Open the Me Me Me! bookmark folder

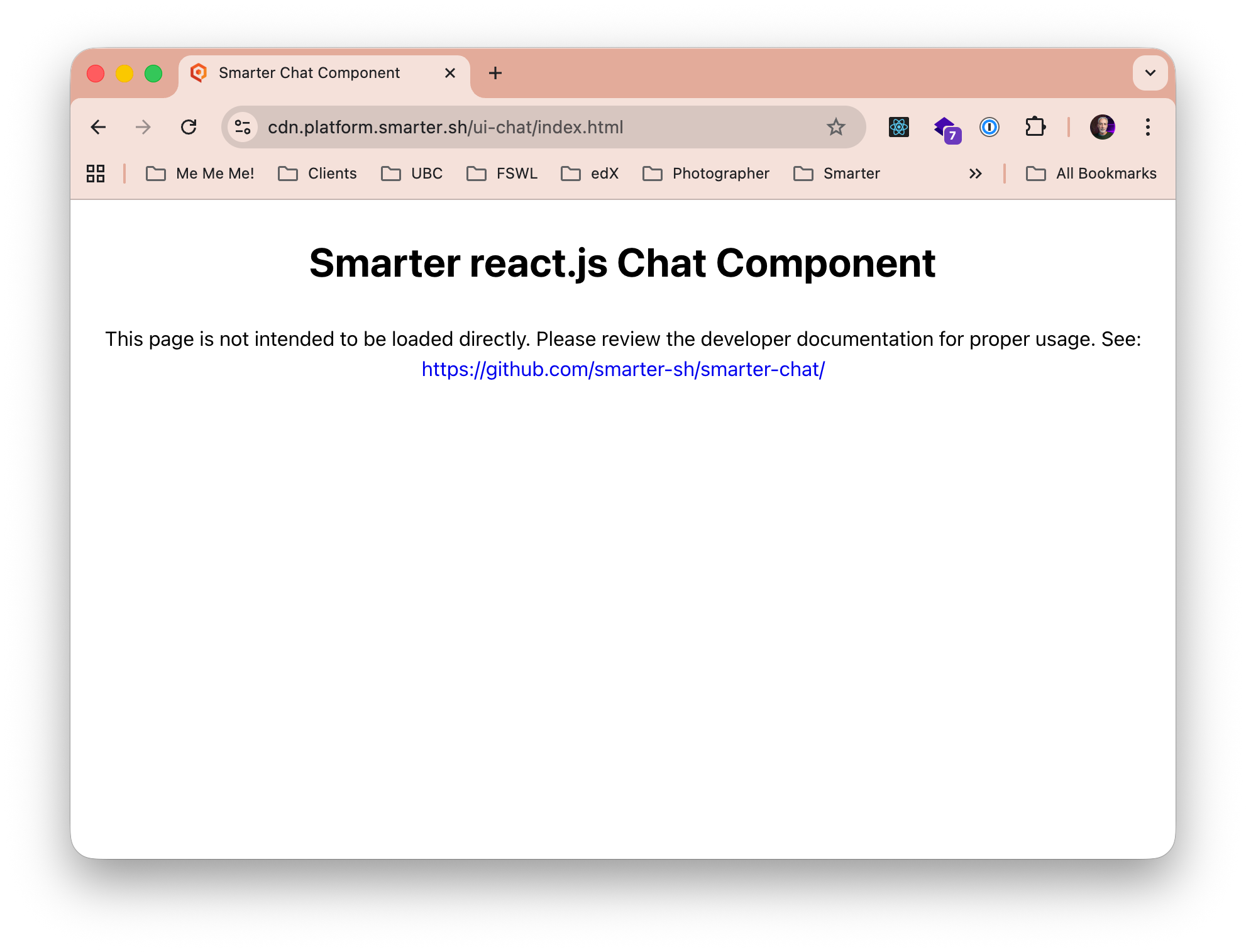(x=200, y=174)
